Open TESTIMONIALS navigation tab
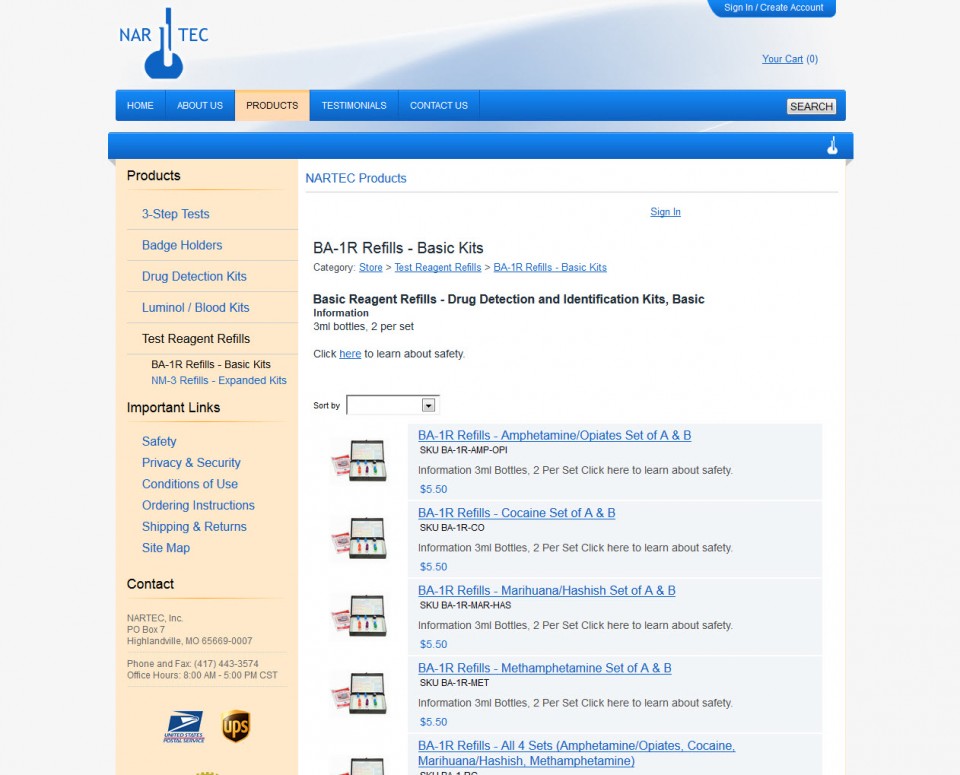This screenshot has height=775, width=960. coord(354,105)
